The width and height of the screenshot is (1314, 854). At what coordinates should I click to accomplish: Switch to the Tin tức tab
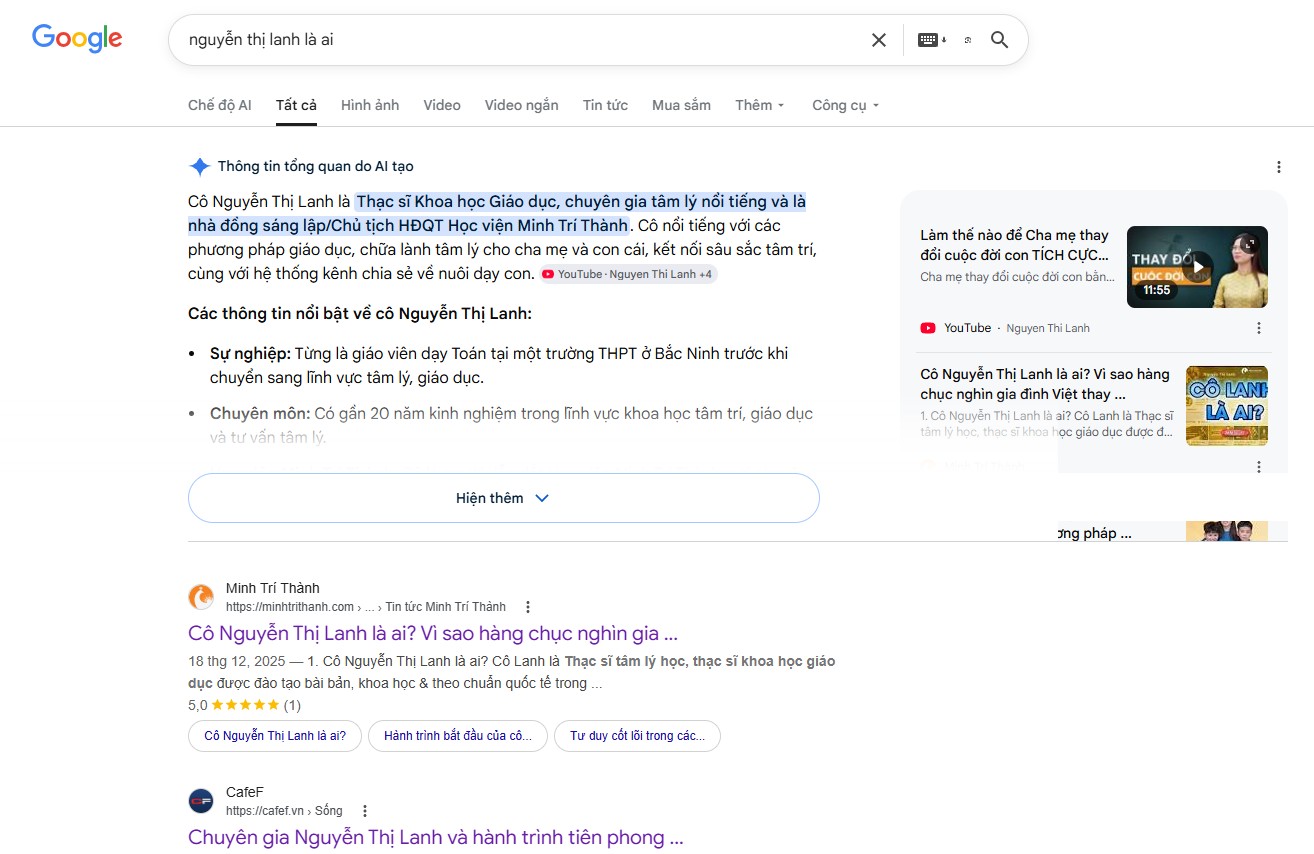click(x=605, y=105)
